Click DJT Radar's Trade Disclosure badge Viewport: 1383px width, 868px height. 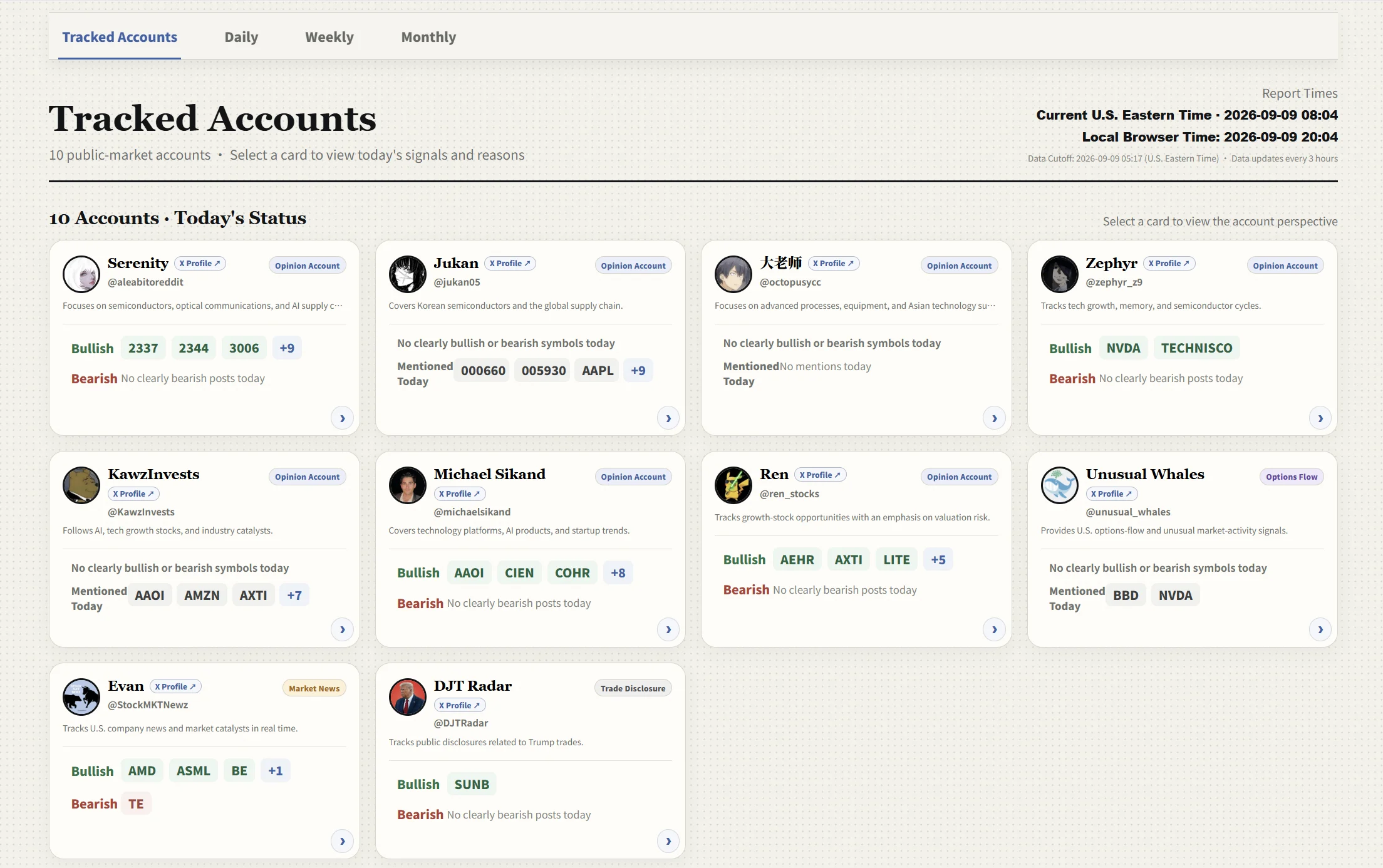[633, 688]
